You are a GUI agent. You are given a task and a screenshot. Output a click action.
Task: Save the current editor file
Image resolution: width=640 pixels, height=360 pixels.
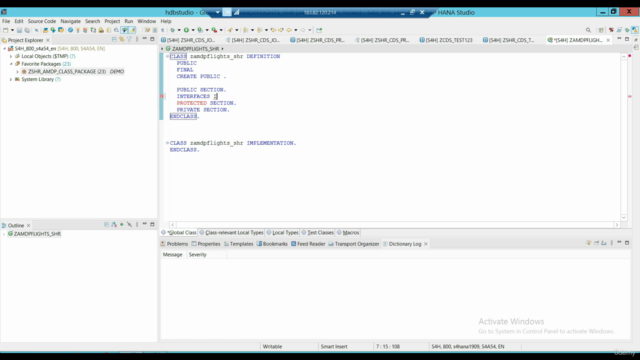point(19,30)
